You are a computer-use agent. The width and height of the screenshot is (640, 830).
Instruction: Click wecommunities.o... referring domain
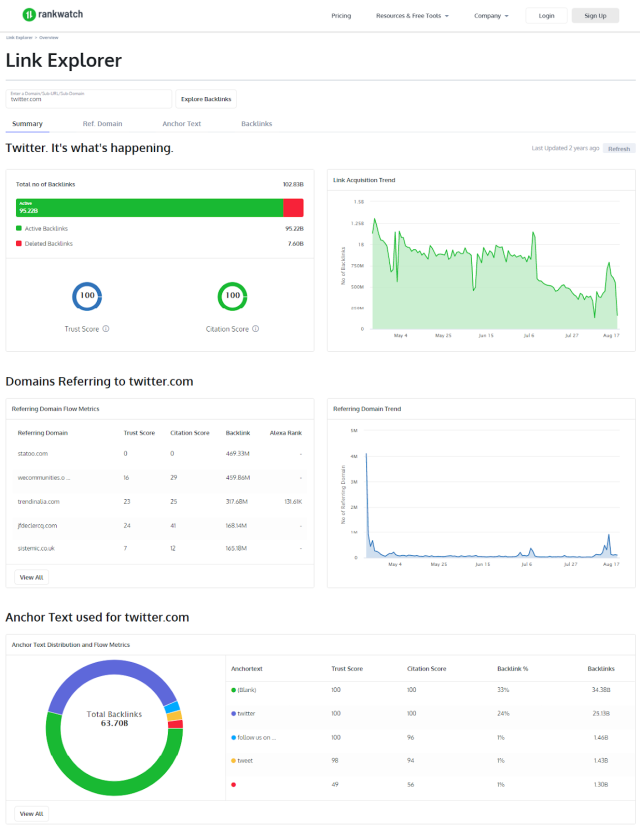tap(43, 477)
